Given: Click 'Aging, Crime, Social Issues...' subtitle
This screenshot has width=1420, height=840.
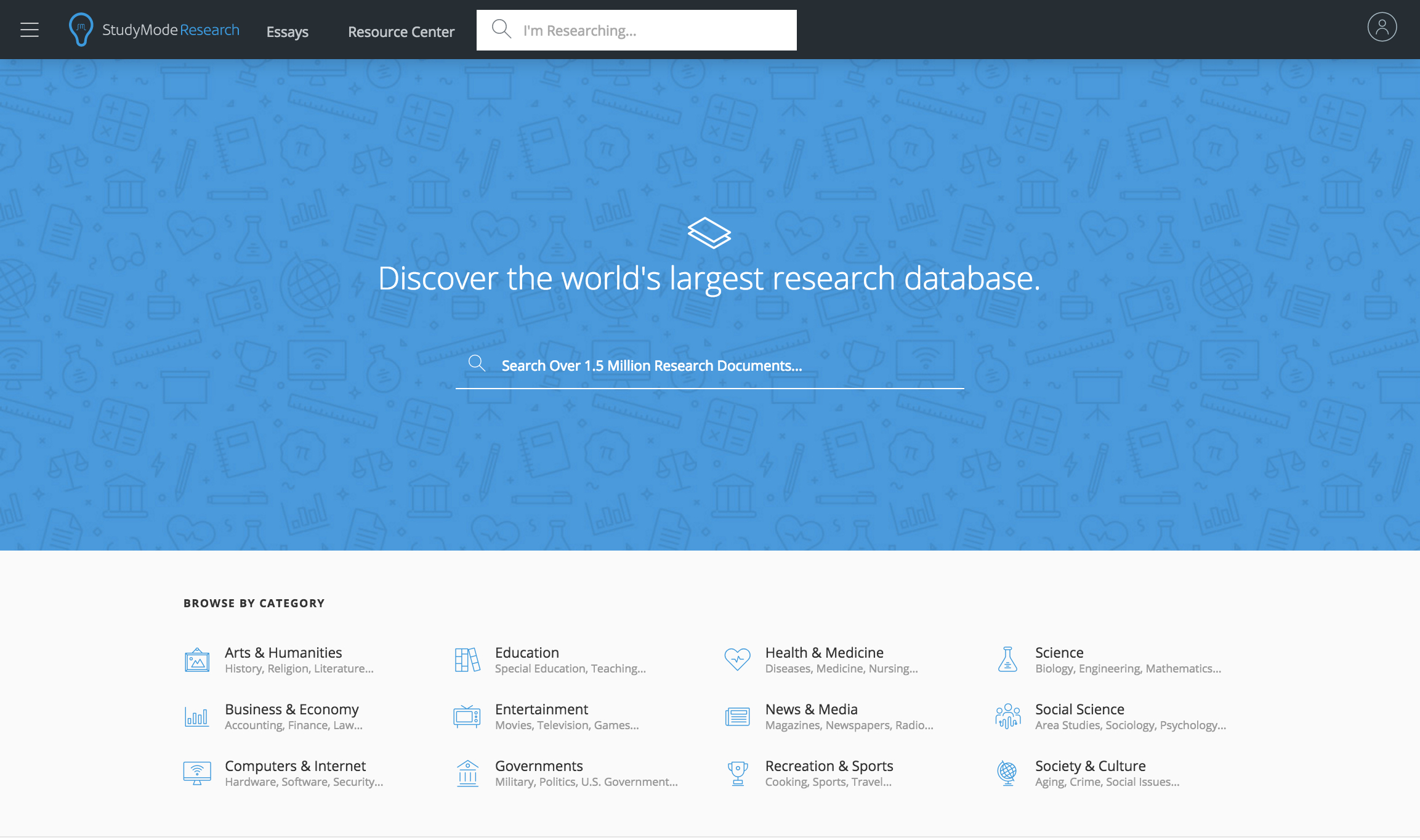Looking at the screenshot, I should 1107,782.
